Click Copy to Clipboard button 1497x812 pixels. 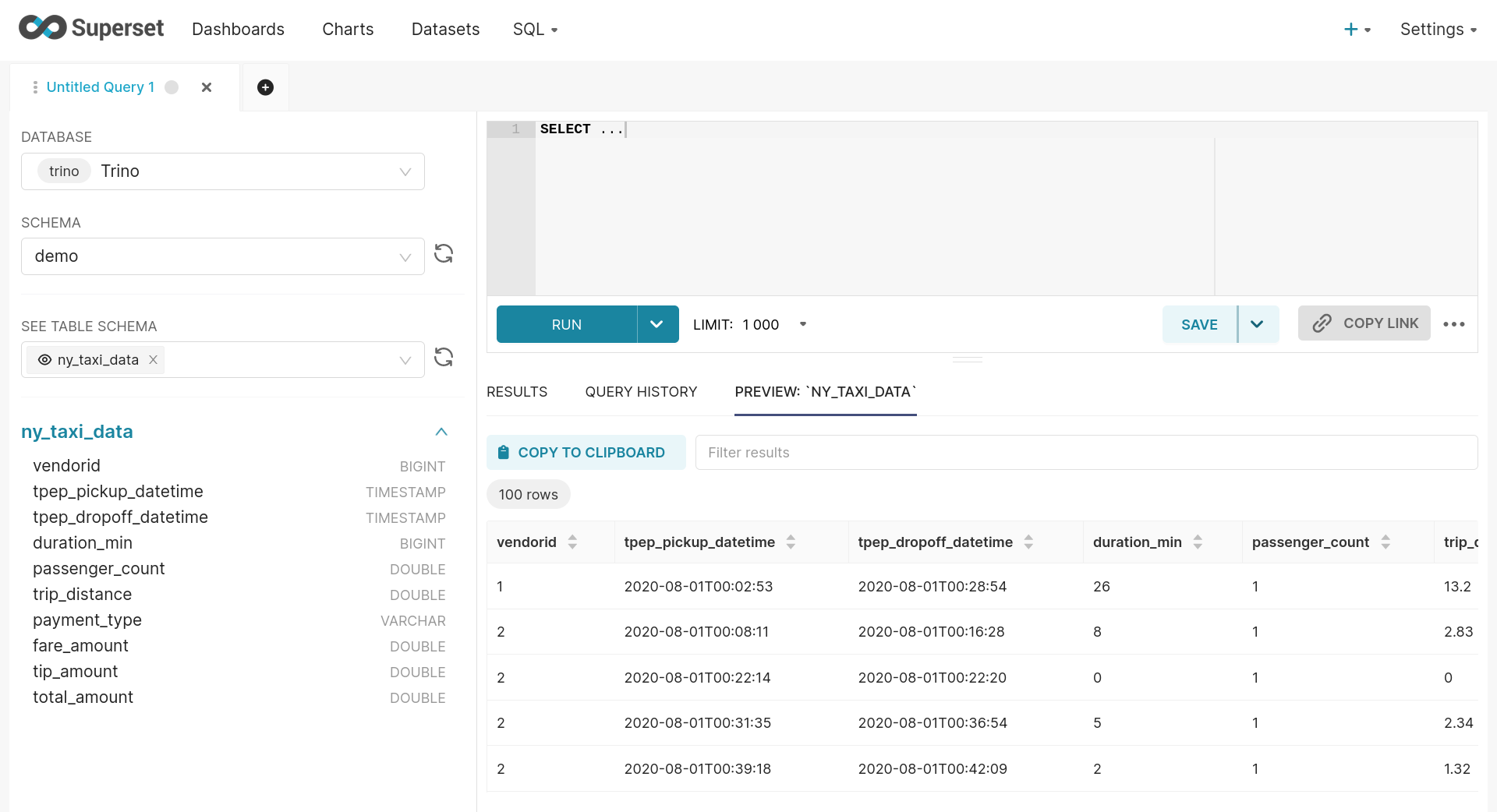[x=586, y=453]
